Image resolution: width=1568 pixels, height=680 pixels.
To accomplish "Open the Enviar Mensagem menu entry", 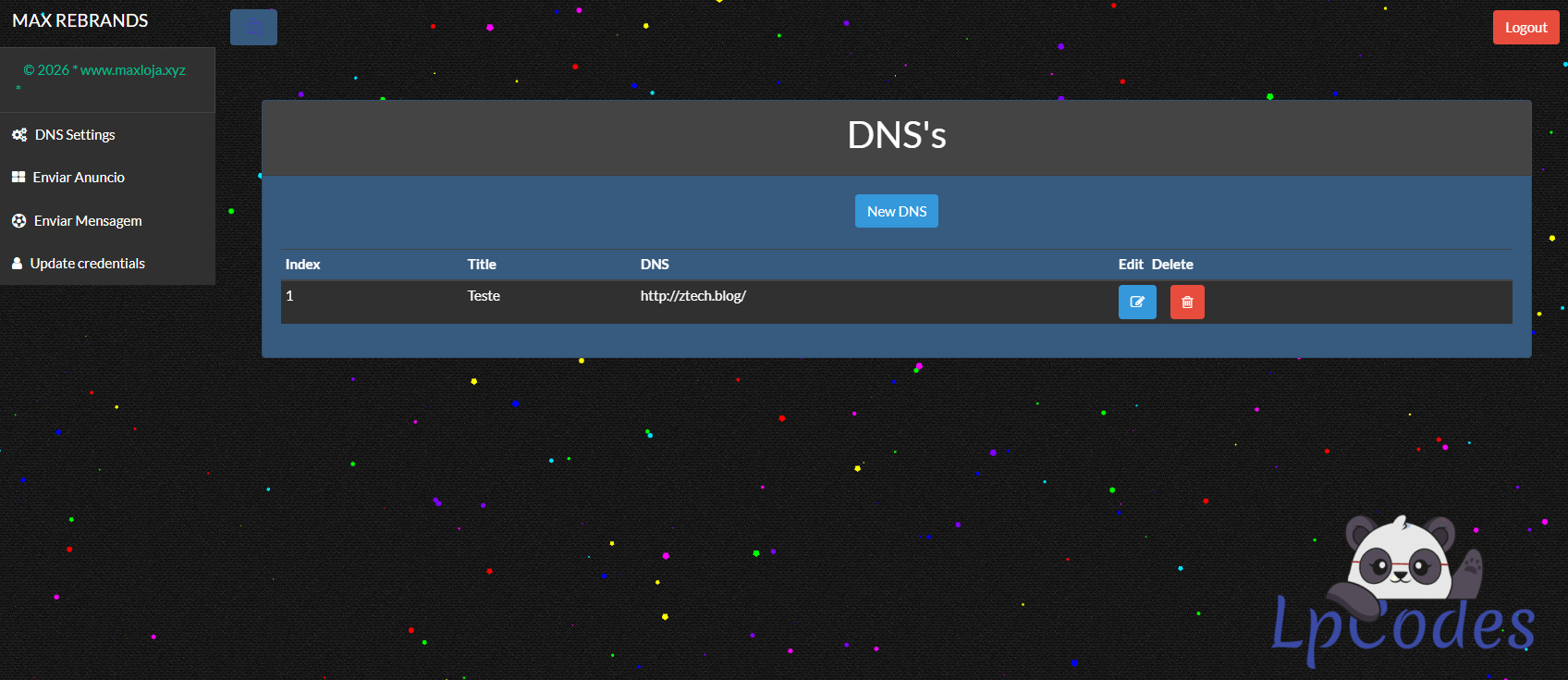I will coord(88,221).
